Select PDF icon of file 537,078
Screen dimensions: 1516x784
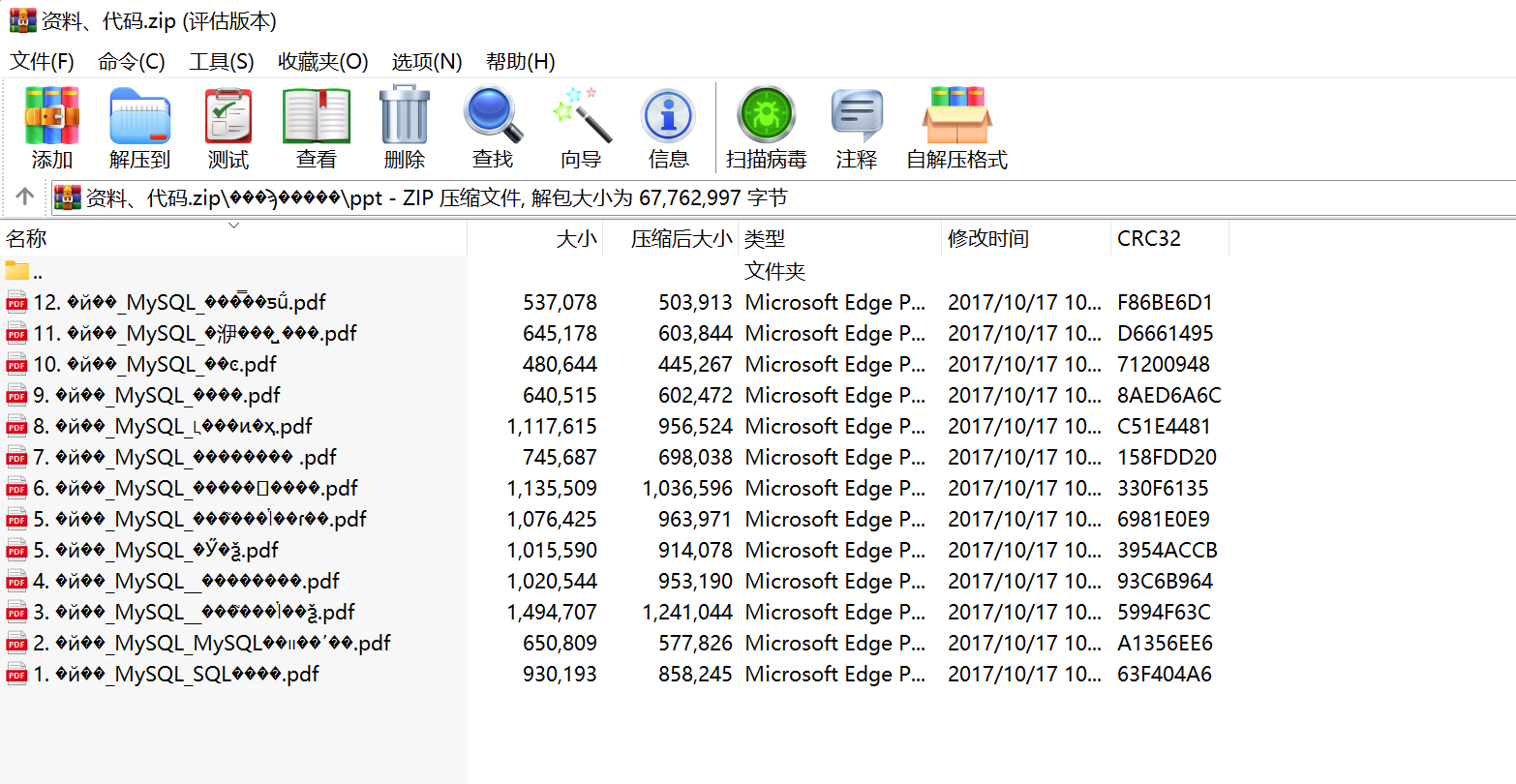16,302
